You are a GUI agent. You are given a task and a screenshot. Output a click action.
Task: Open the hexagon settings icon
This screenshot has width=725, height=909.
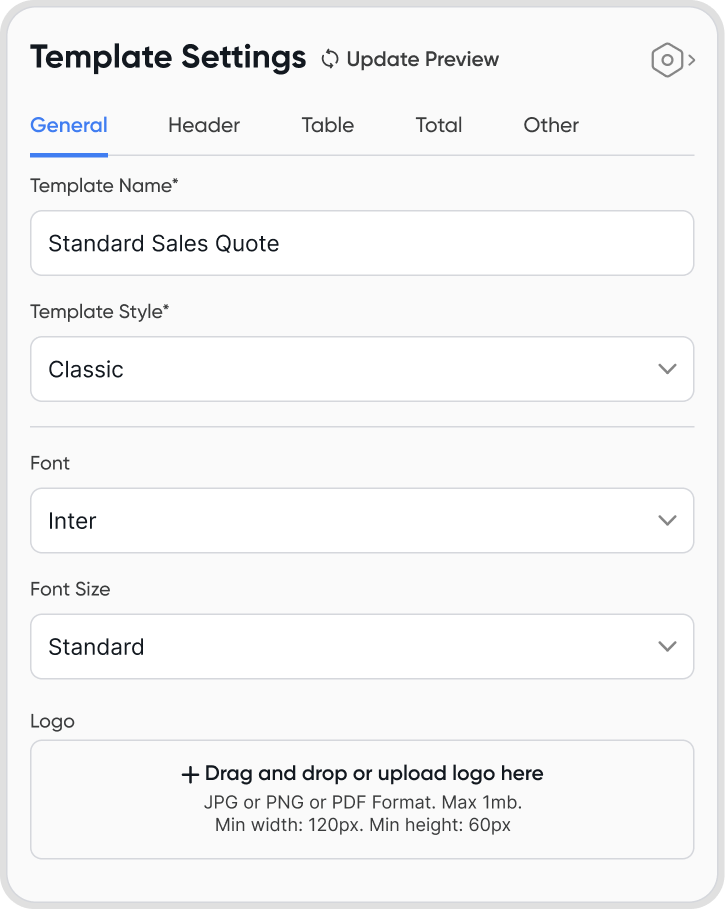[666, 60]
